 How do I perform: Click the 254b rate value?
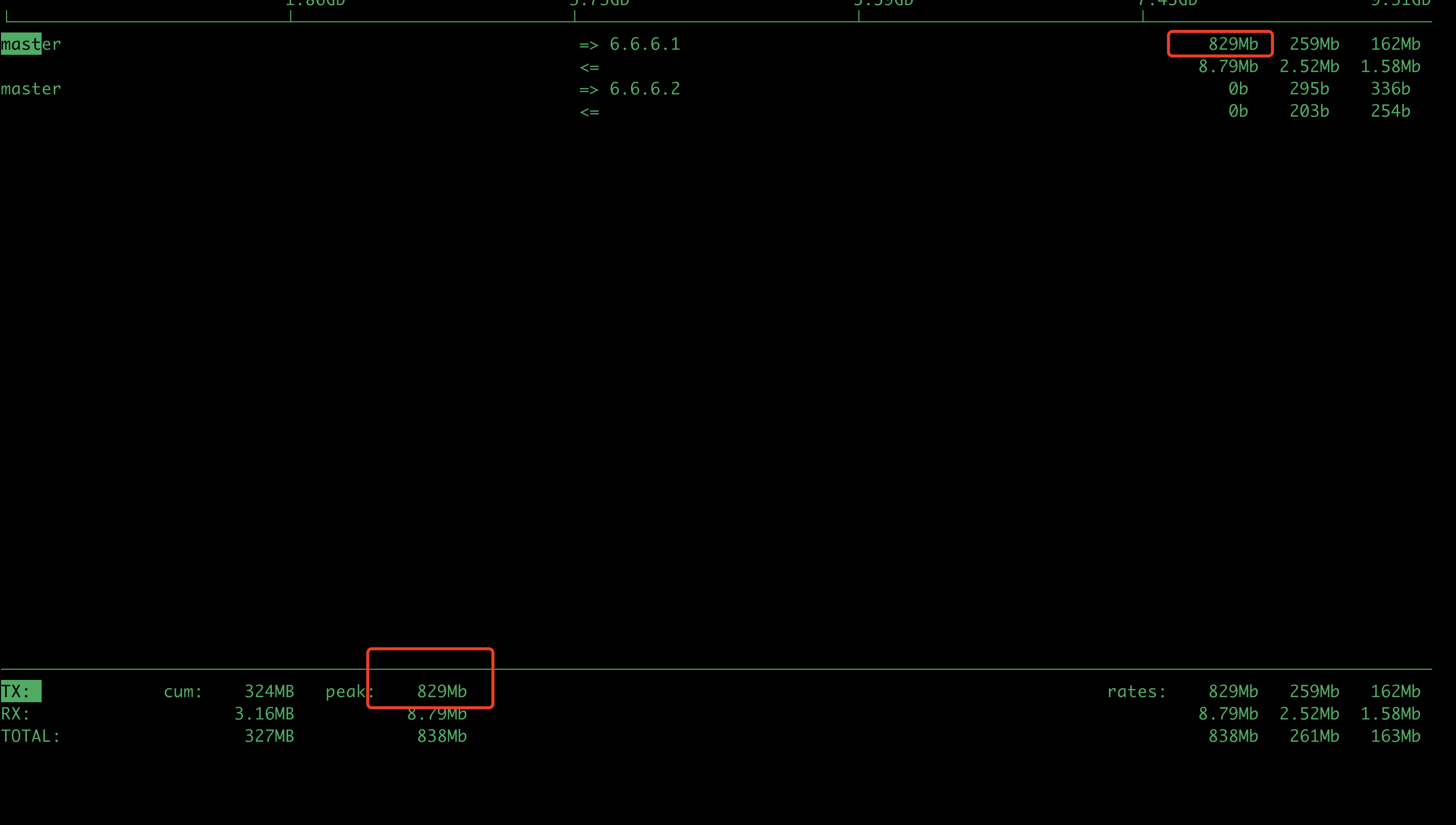[1390, 111]
